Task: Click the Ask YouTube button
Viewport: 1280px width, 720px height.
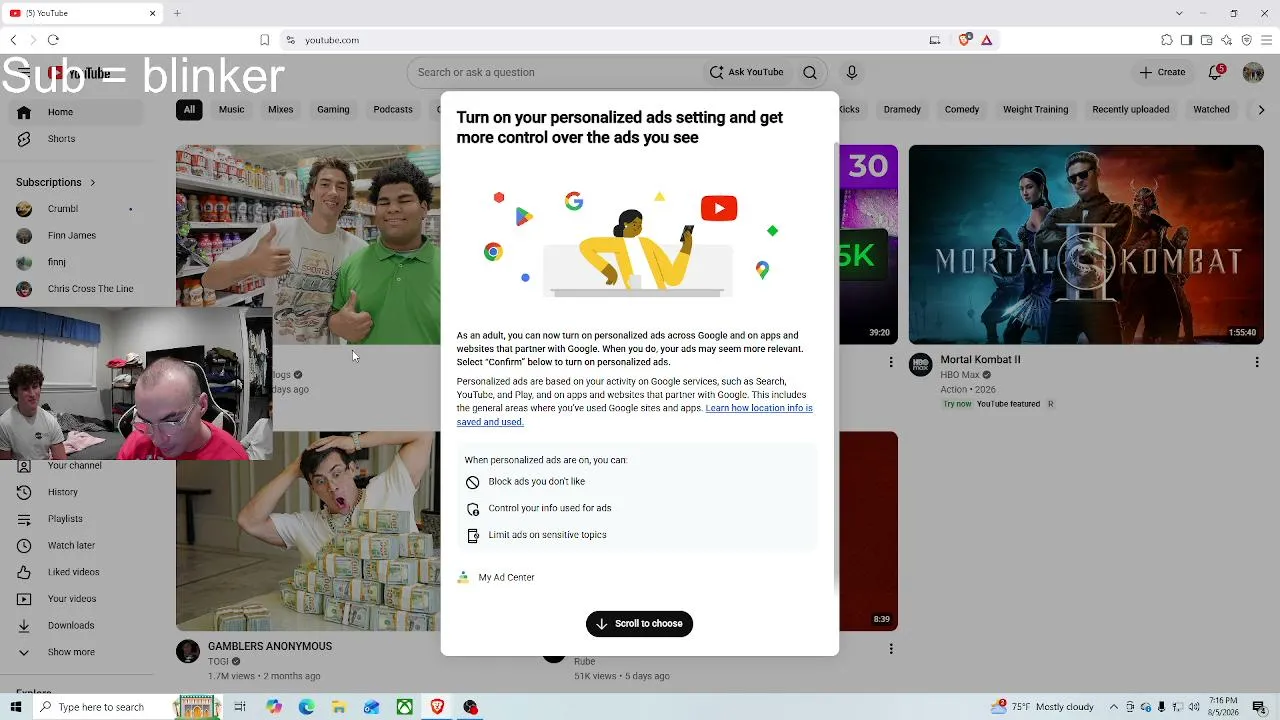Action: point(747,72)
